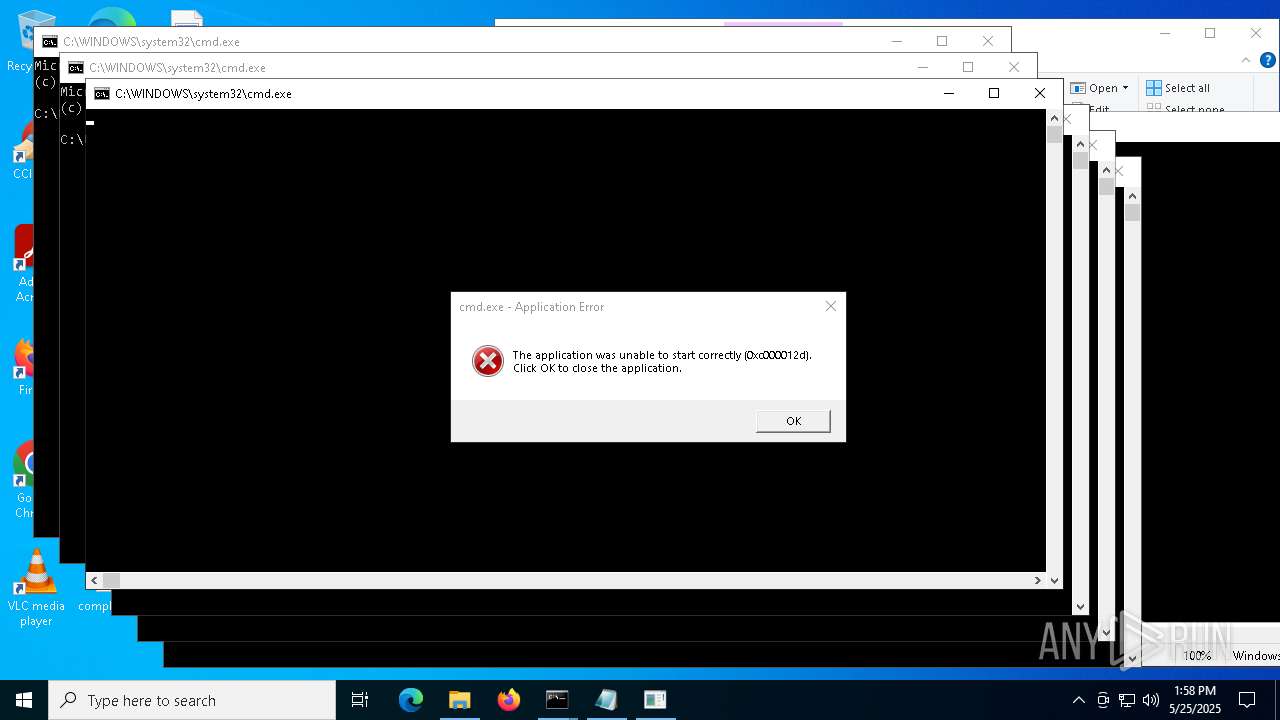Image resolution: width=1280 pixels, height=720 pixels.
Task: Open the notepad-like taskbar app icon
Action: 606,700
